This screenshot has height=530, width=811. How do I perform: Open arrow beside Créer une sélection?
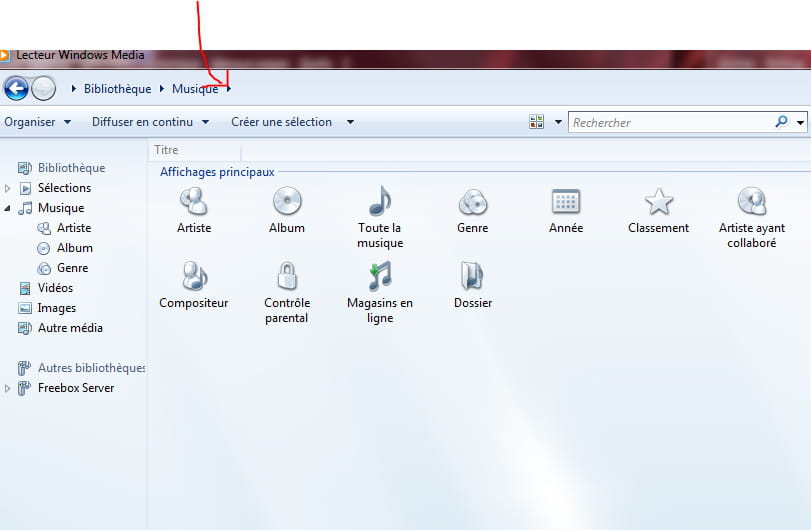tap(350, 123)
